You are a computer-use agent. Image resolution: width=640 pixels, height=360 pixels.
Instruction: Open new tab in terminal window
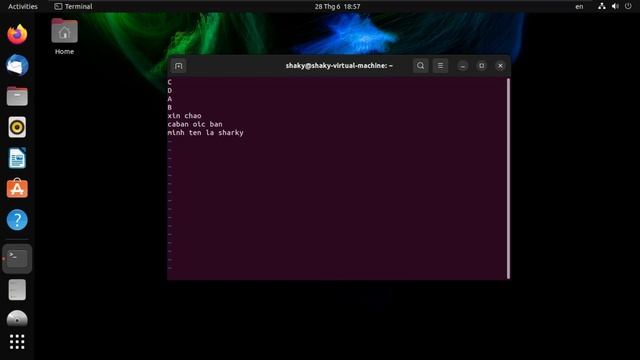click(178, 66)
